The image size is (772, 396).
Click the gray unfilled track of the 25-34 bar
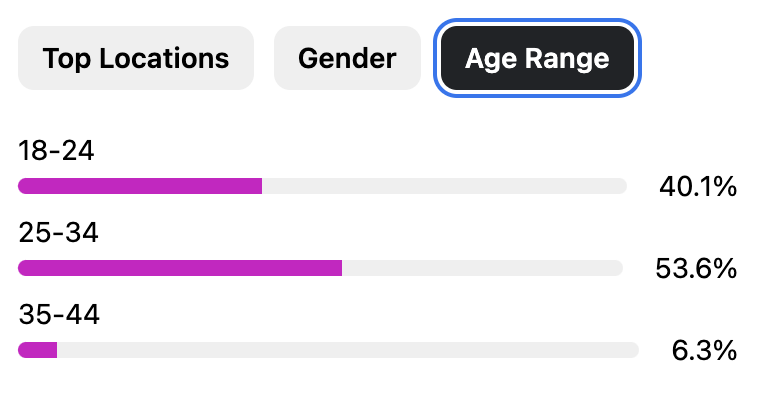point(482,268)
